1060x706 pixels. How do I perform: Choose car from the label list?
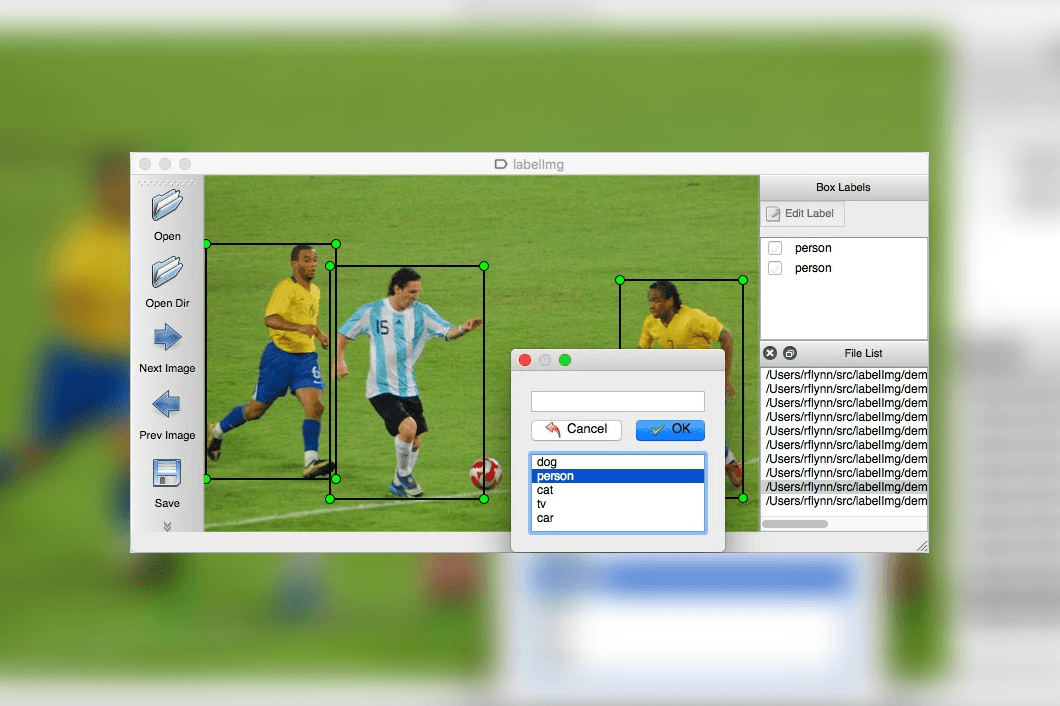pyautogui.click(x=618, y=518)
